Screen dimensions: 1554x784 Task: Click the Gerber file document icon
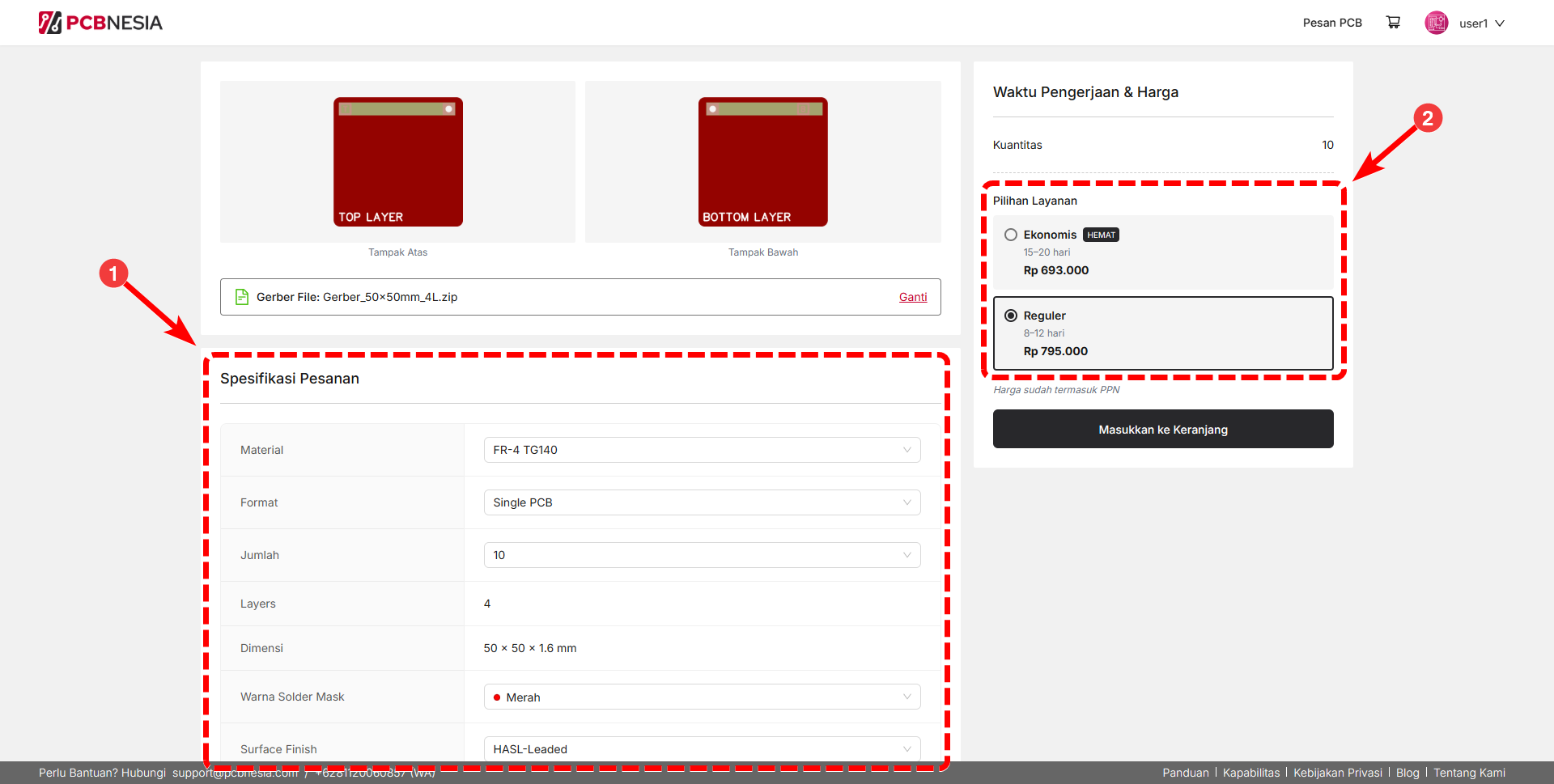[241, 297]
